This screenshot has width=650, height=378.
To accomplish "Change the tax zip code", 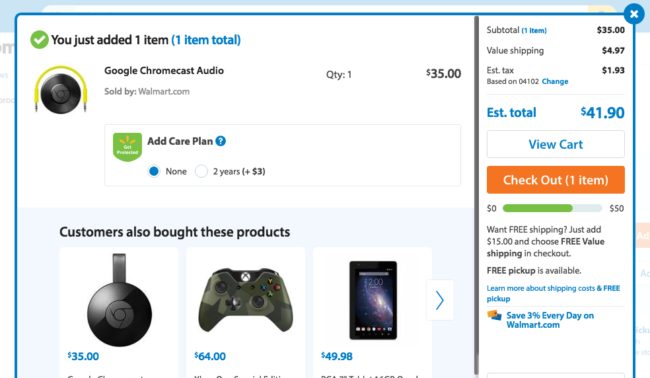I will (x=555, y=82).
